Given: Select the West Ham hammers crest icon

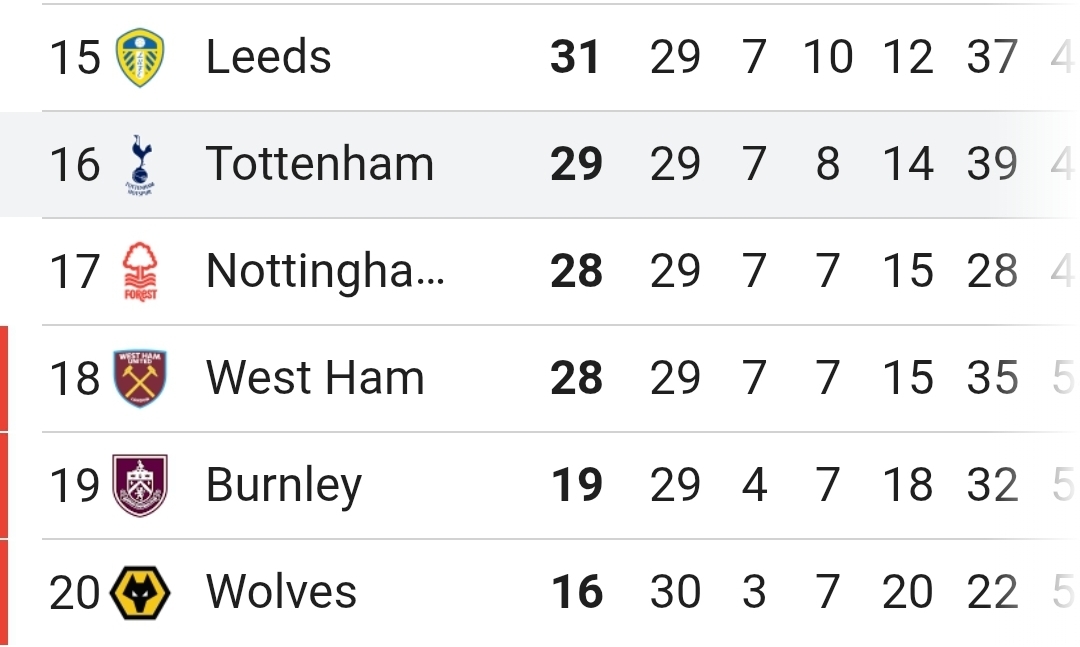Looking at the screenshot, I should tap(140, 378).
